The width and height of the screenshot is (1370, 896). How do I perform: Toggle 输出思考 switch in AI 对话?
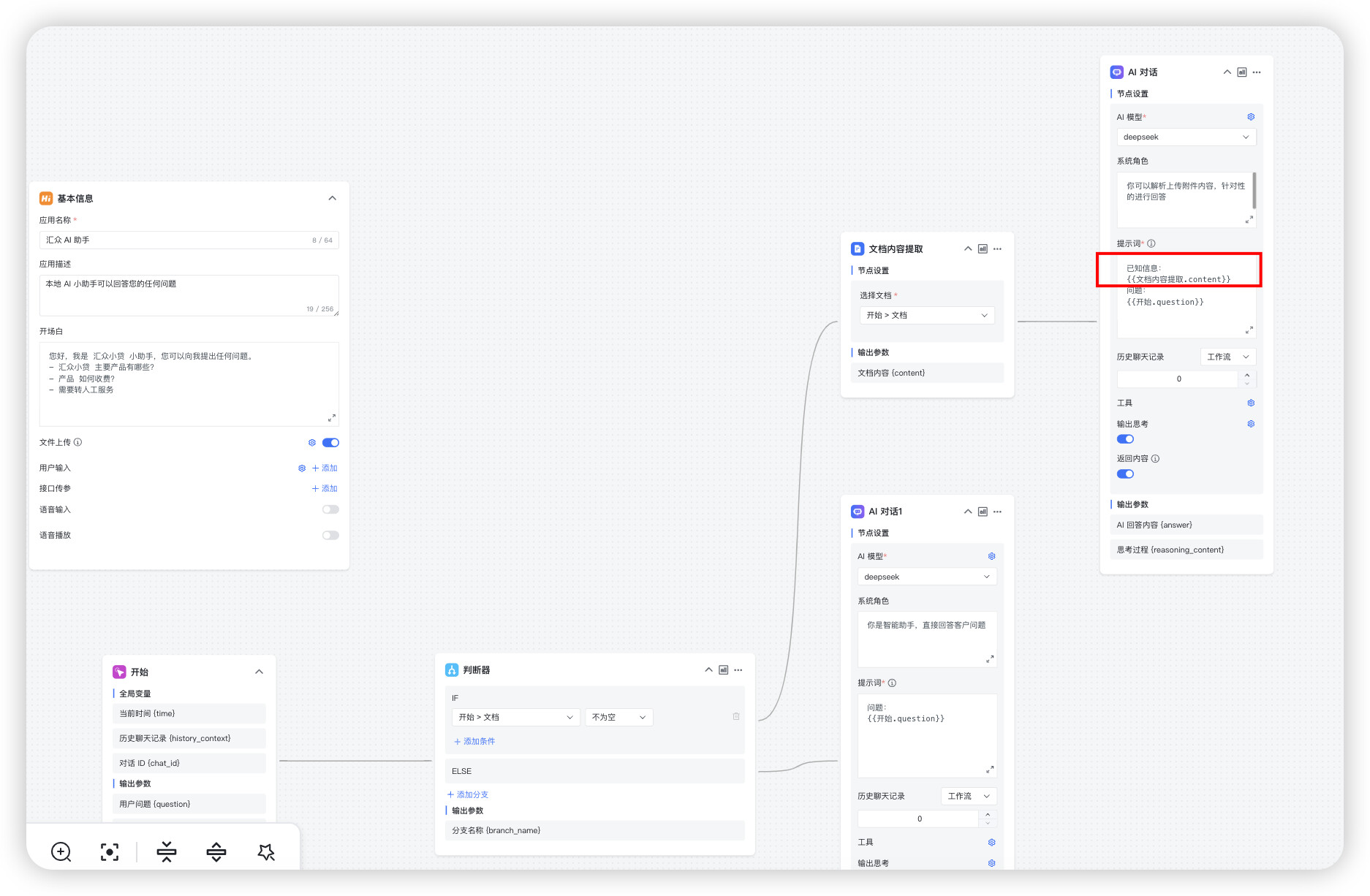click(1125, 439)
